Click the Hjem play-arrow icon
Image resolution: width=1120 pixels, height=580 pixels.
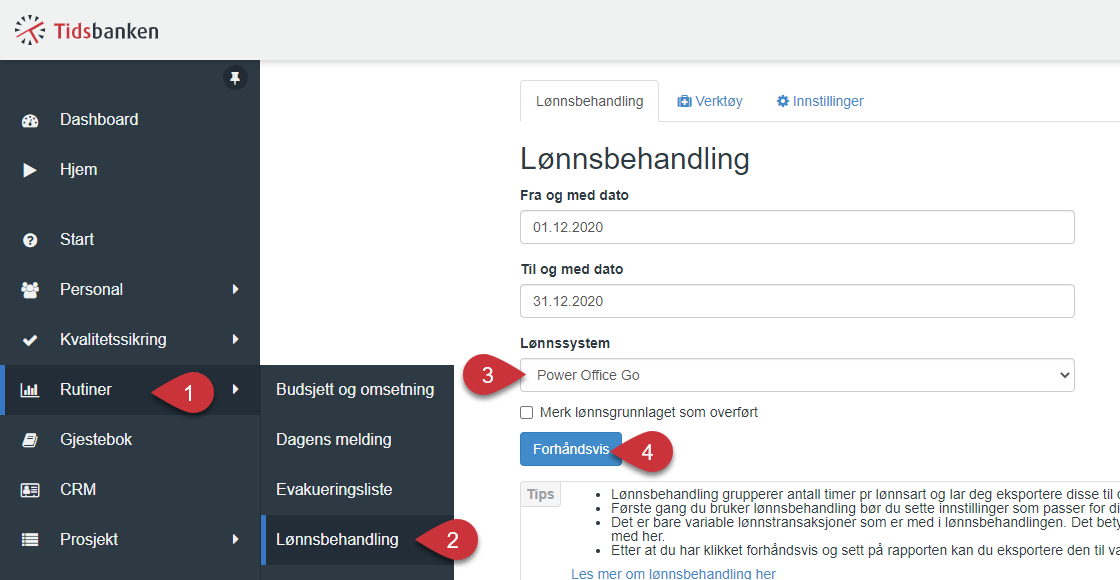tap(30, 170)
